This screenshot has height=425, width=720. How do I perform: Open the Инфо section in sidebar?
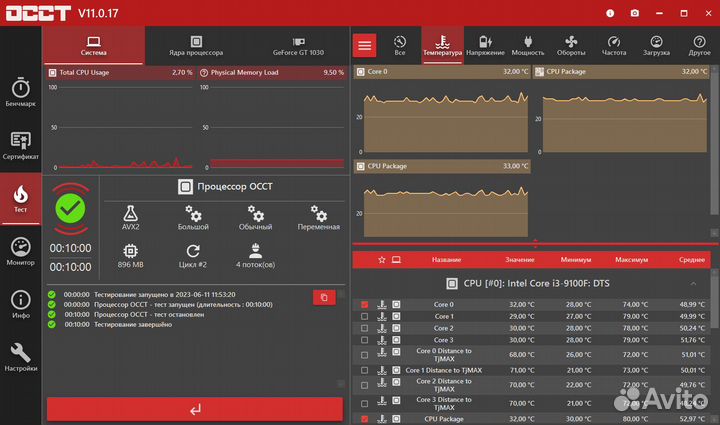[21, 305]
